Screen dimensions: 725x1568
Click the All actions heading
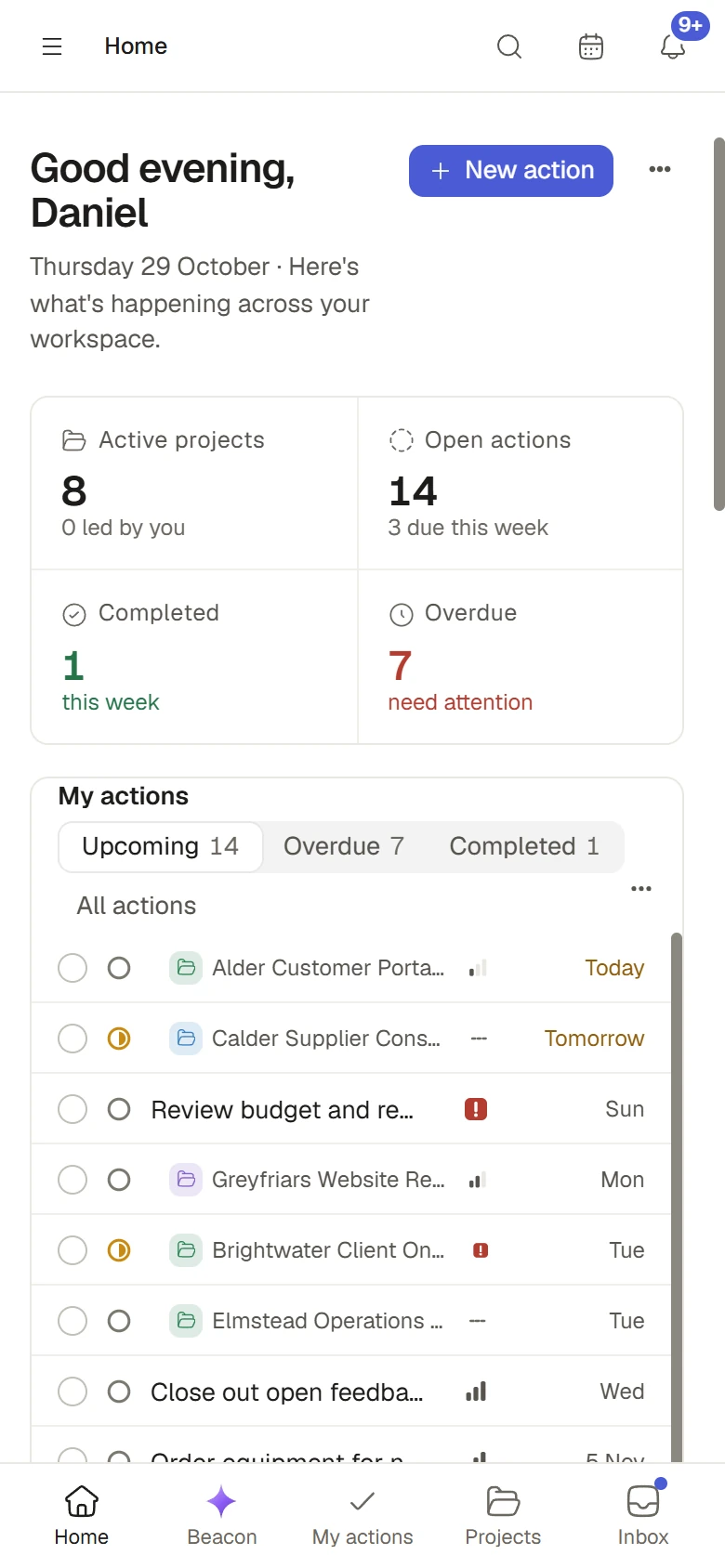tap(137, 906)
